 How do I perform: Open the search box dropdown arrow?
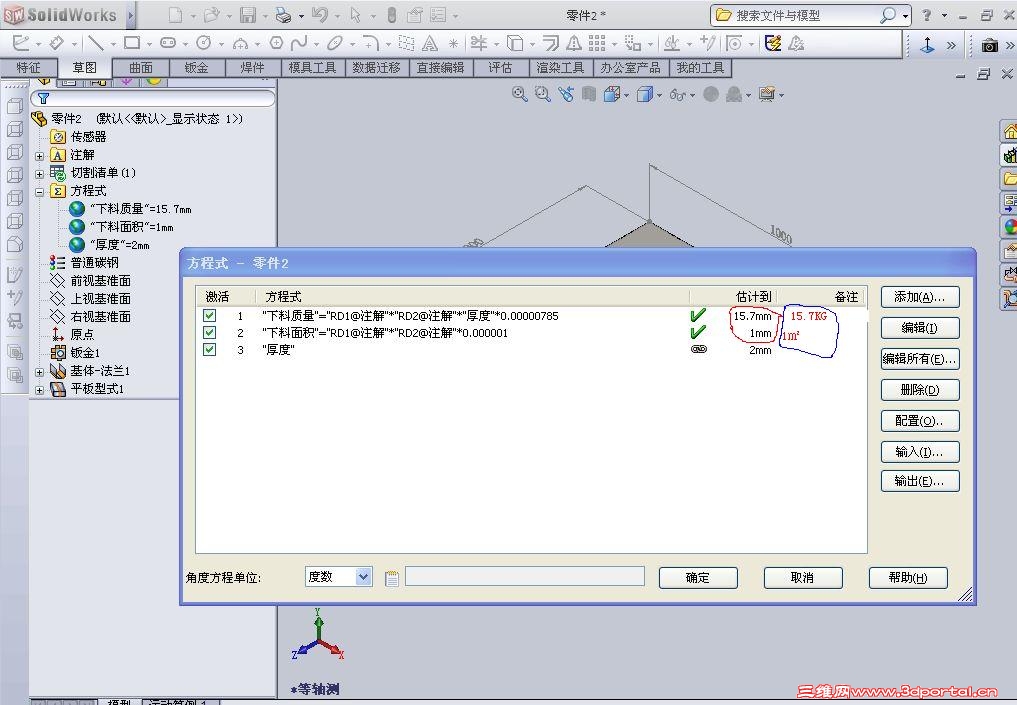click(x=905, y=16)
